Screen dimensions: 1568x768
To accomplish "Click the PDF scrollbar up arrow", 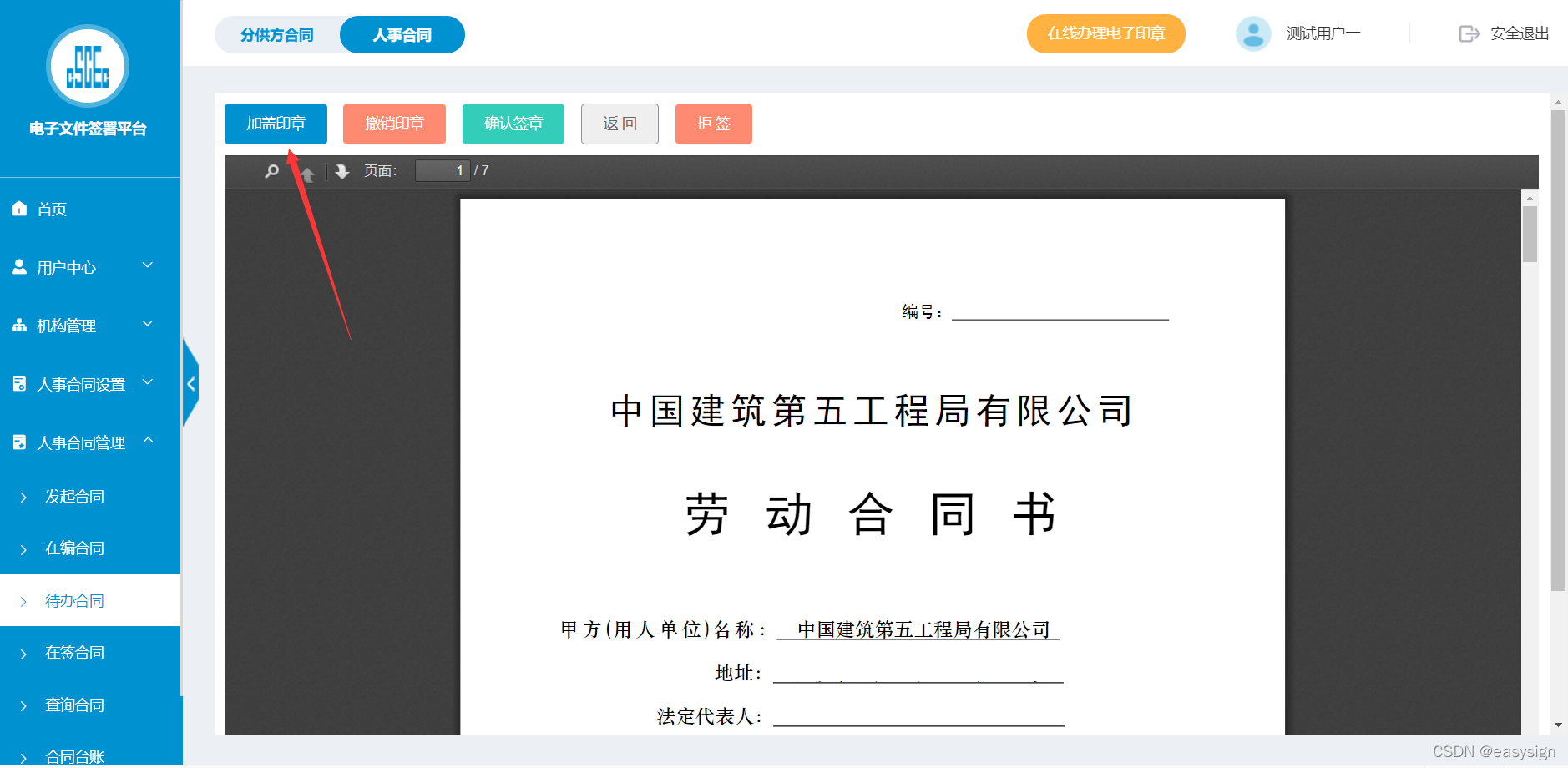I will point(1530,198).
